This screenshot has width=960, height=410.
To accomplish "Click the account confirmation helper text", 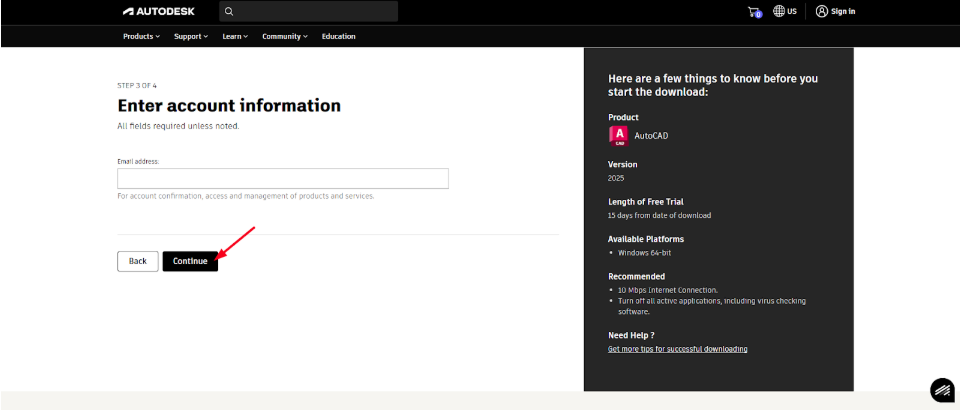I will [246, 196].
